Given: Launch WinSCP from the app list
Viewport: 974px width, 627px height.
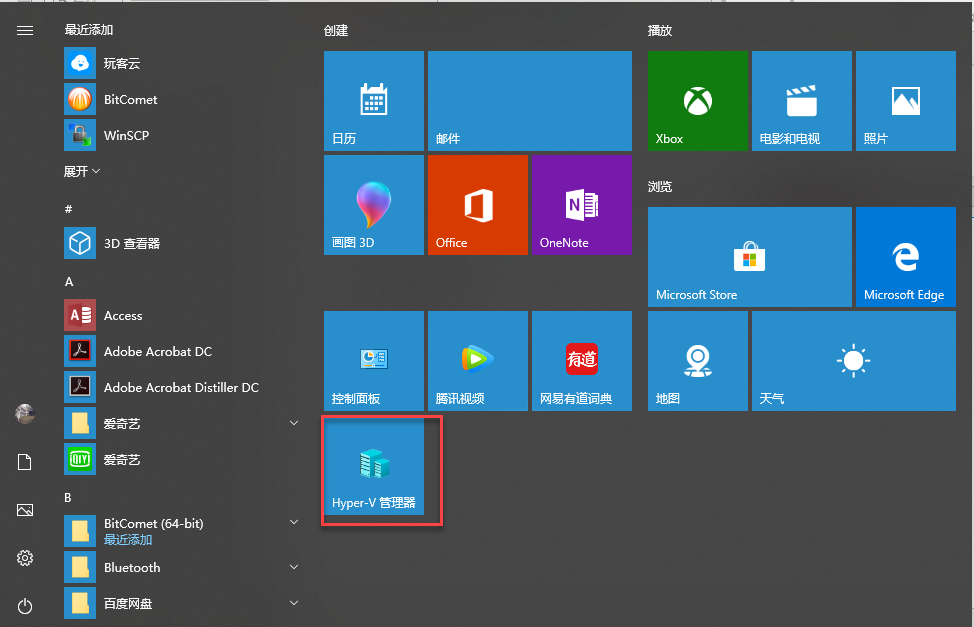Looking at the screenshot, I should pos(183,135).
